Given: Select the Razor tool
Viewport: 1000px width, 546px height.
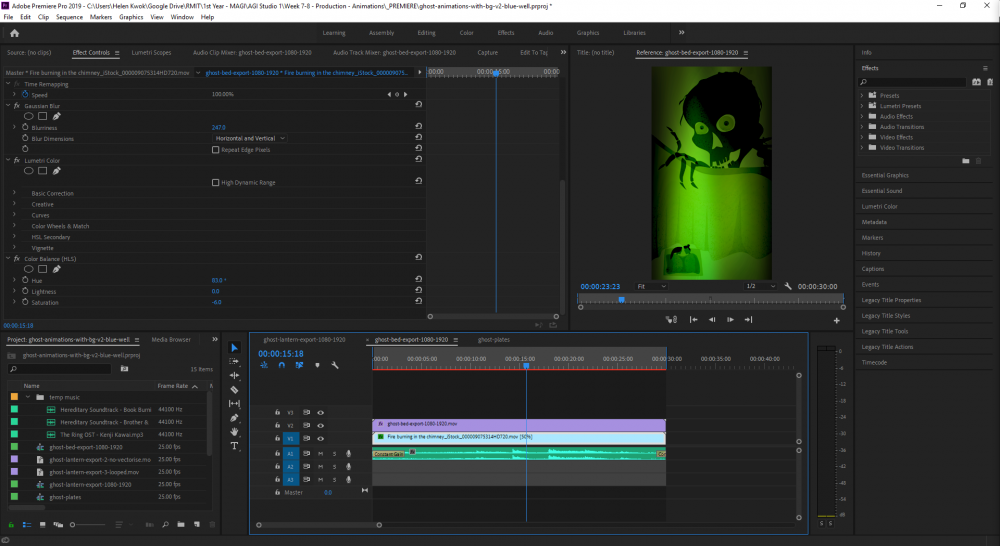Looking at the screenshot, I should [x=234, y=390].
